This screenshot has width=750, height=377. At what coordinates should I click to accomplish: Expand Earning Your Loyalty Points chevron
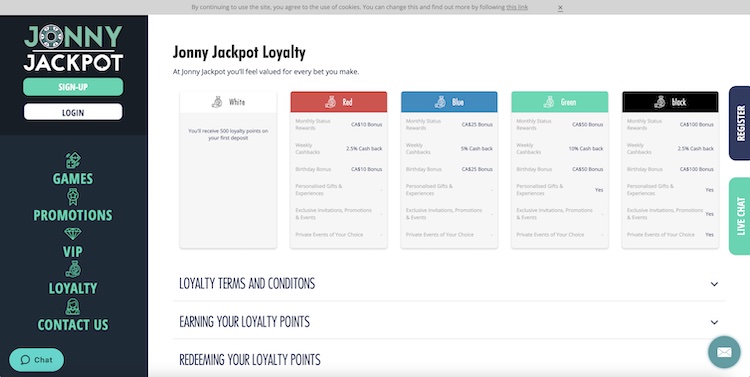tap(714, 322)
